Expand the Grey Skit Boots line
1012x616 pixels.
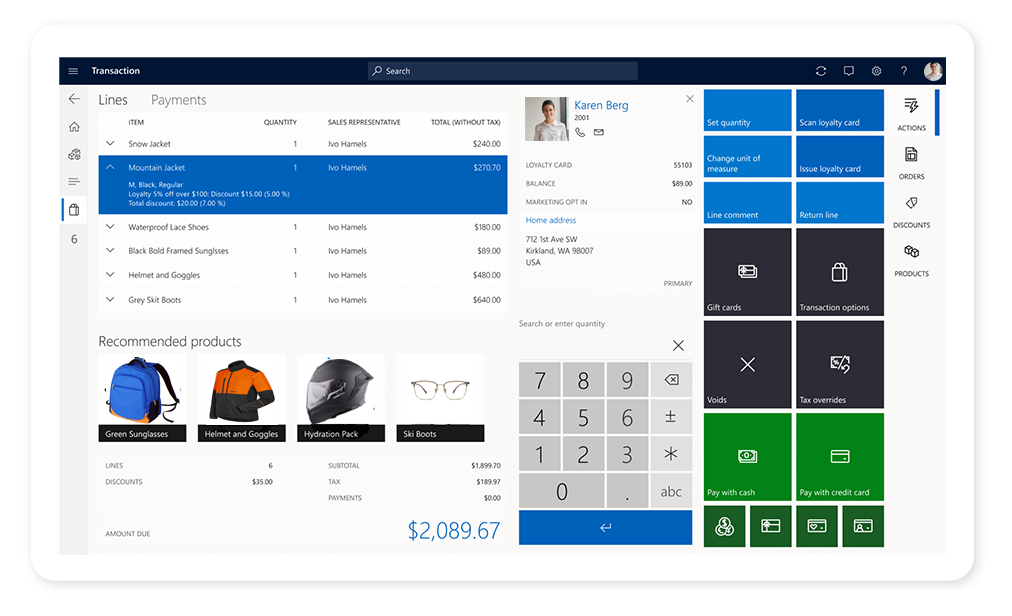pyautogui.click(x=110, y=300)
